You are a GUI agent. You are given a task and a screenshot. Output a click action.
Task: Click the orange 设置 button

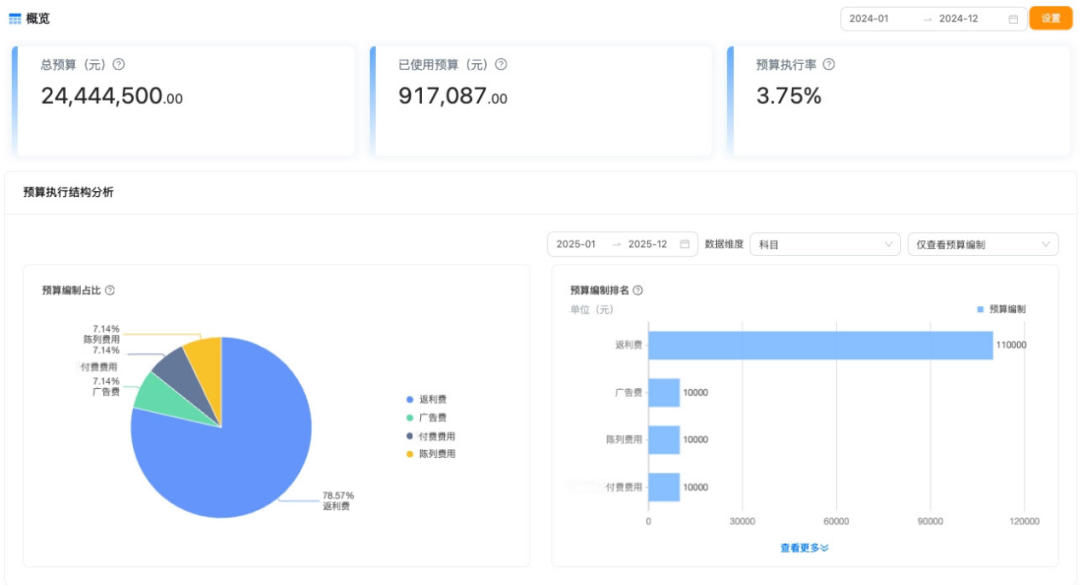[x=1050, y=19]
